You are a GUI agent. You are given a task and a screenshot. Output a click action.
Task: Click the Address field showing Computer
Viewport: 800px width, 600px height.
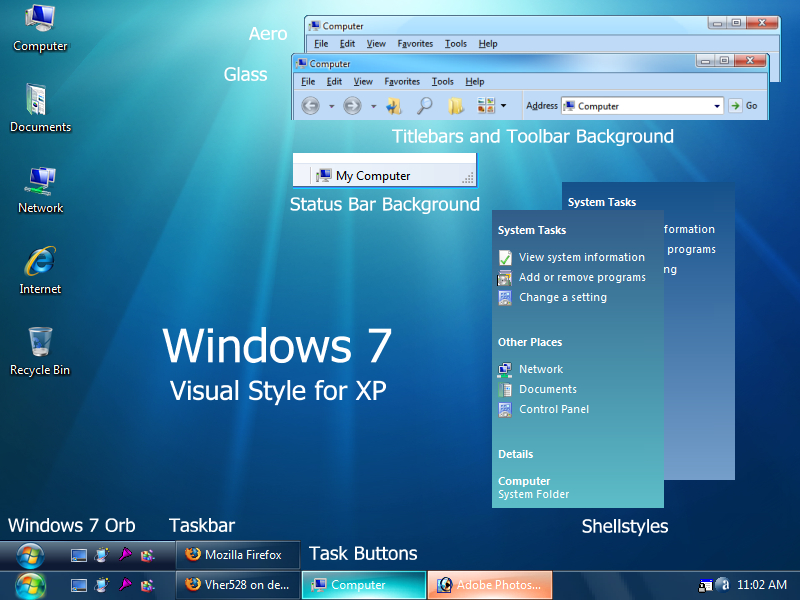pyautogui.click(x=642, y=106)
